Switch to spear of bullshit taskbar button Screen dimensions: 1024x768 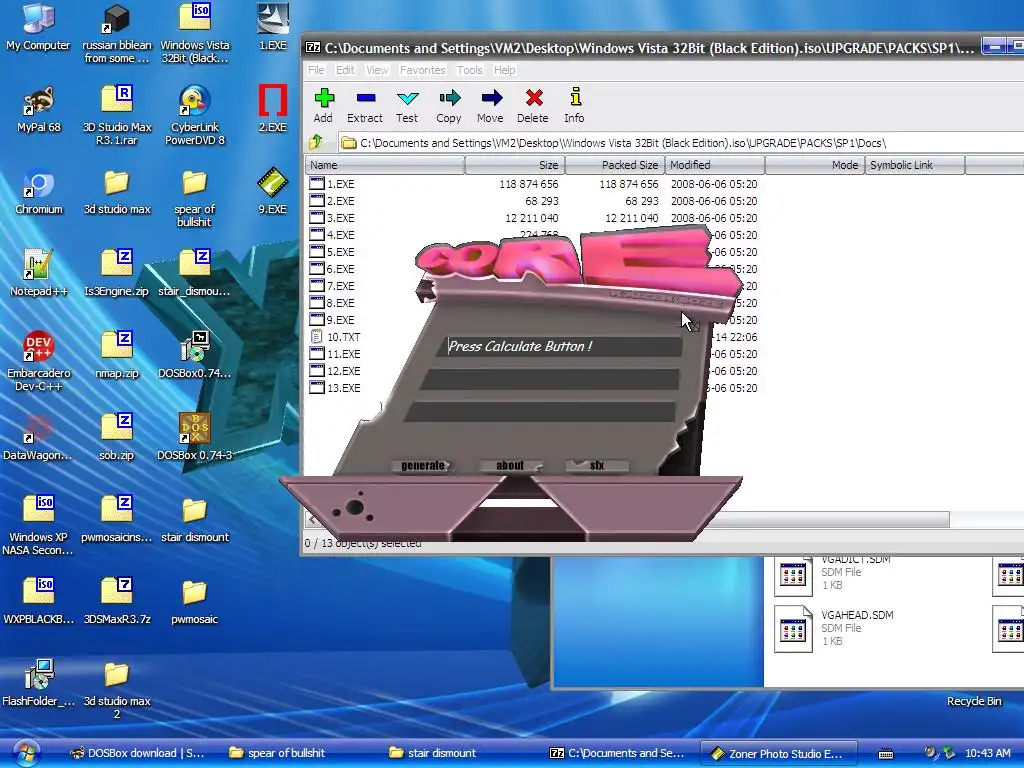click(x=278, y=753)
